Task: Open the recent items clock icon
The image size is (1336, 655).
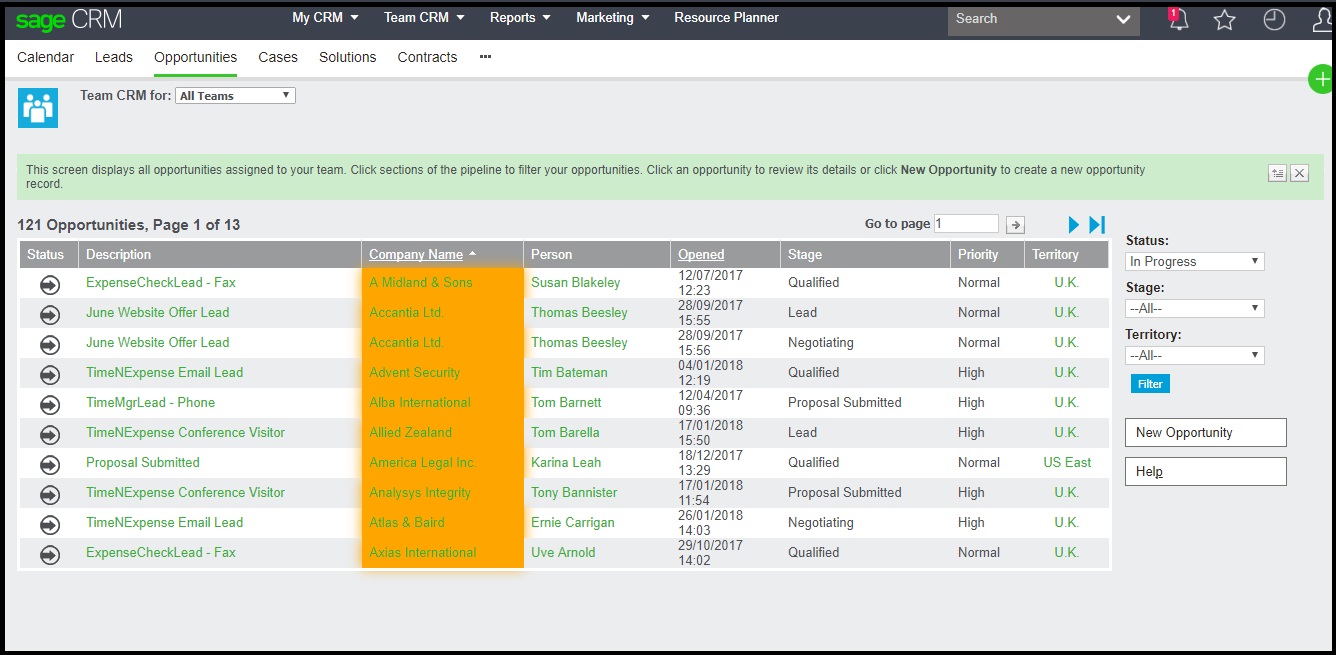Action: pyautogui.click(x=1274, y=20)
